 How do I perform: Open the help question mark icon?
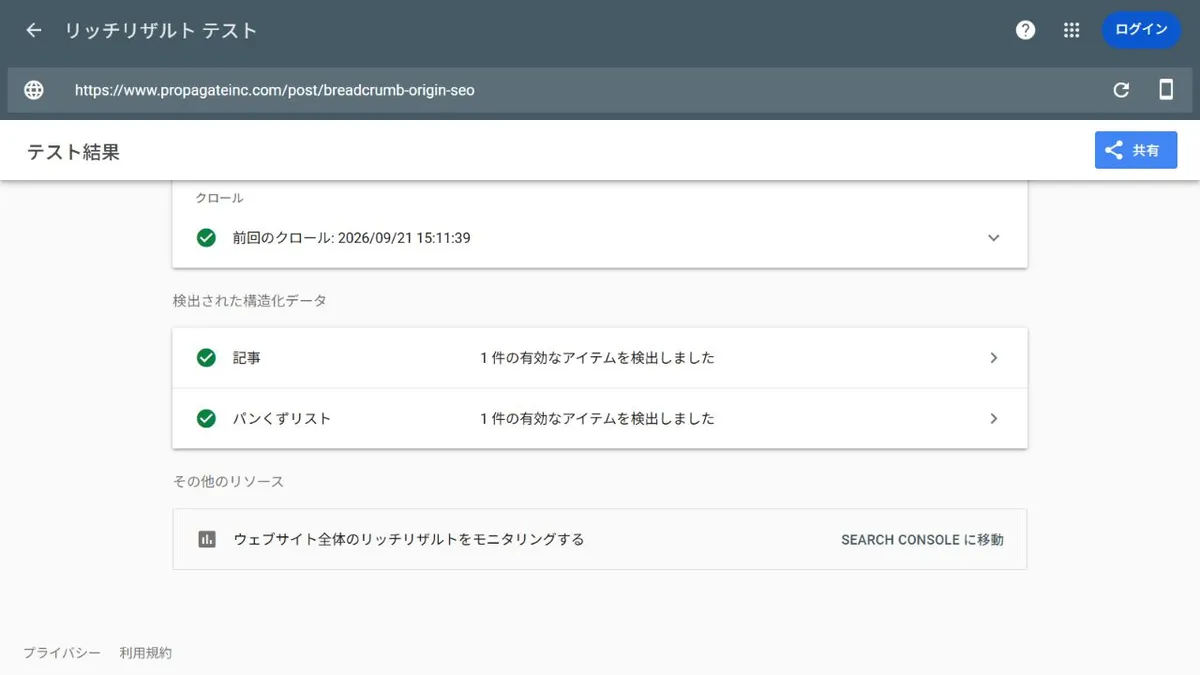pyautogui.click(x=1025, y=30)
